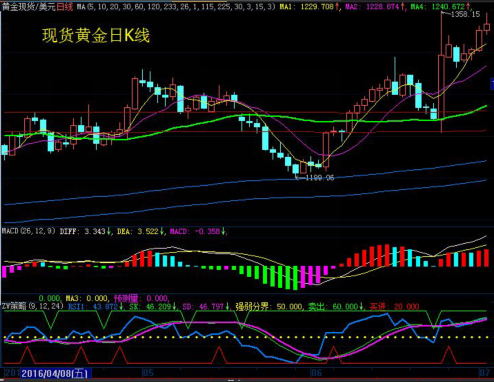Image resolution: width=494 pixels, height=382 pixels.
Task: Select the 黄金现货/美元 symbol title
Action: coord(29,6)
